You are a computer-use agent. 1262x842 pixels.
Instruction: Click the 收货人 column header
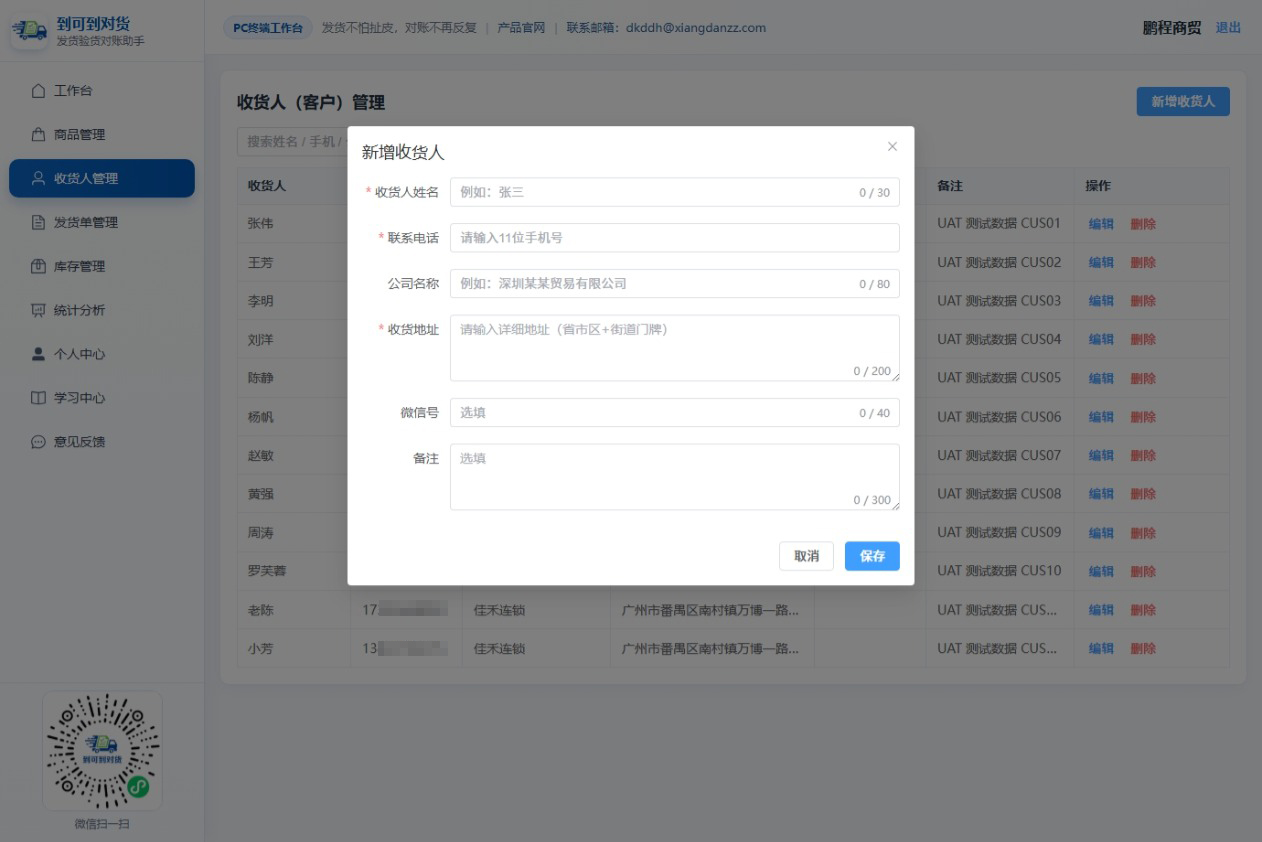click(x=267, y=186)
